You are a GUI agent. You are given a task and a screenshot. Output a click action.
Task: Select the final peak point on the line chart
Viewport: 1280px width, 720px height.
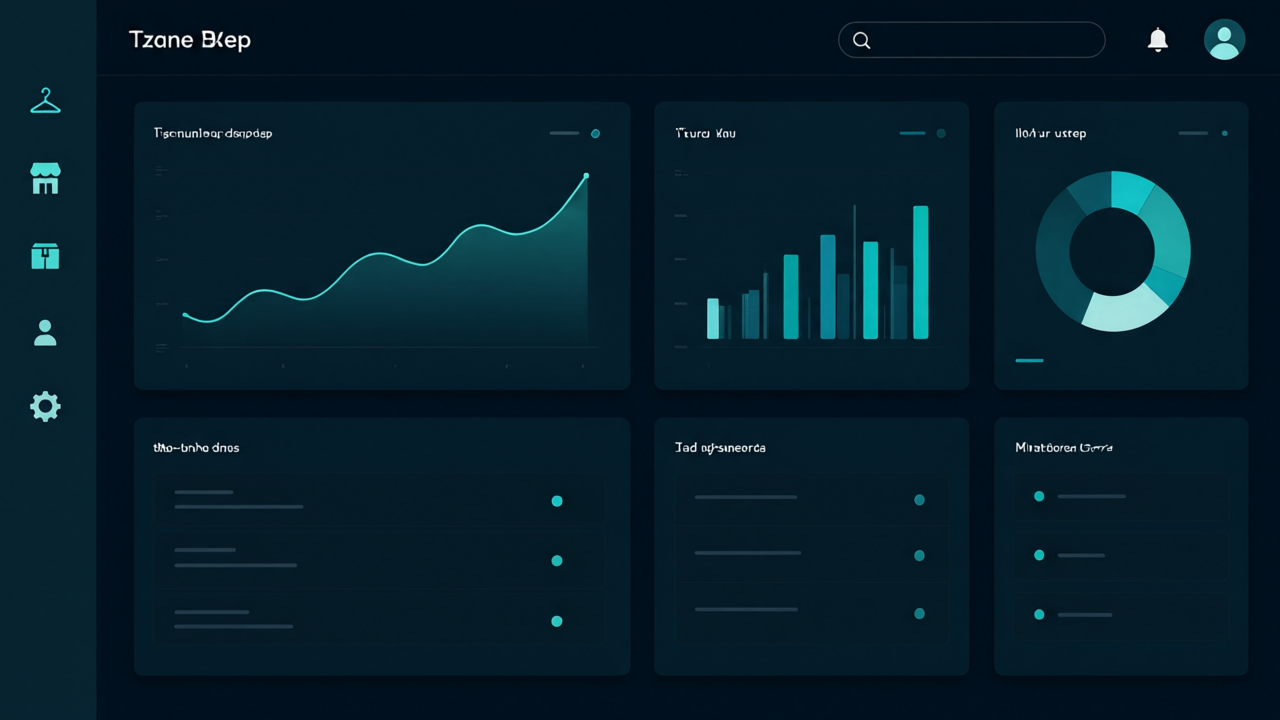click(x=586, y=176)
